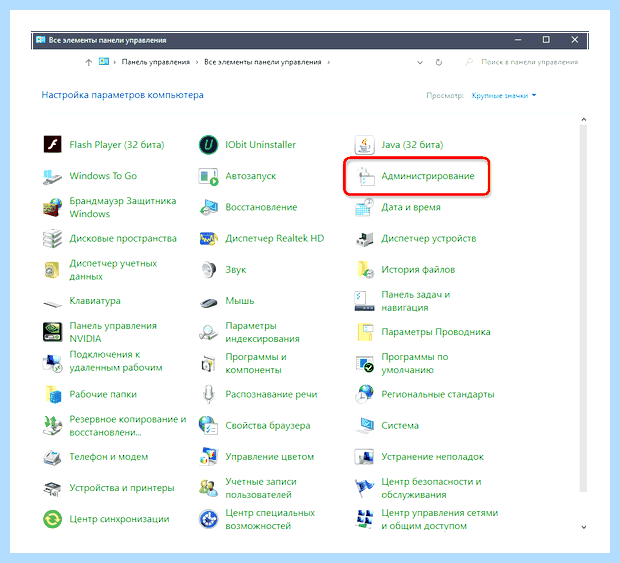Open Панель управления NVIDIA icon
This screenshot has height=563, width=620.
point(52,332)
